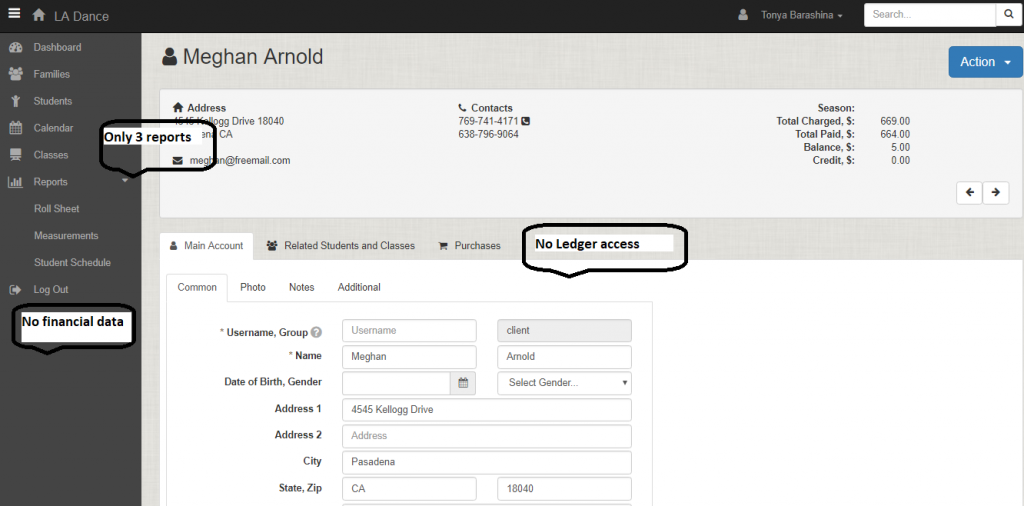1024x506 pixels.
Task: Click the Username help question icon
Action: (316, 332)
